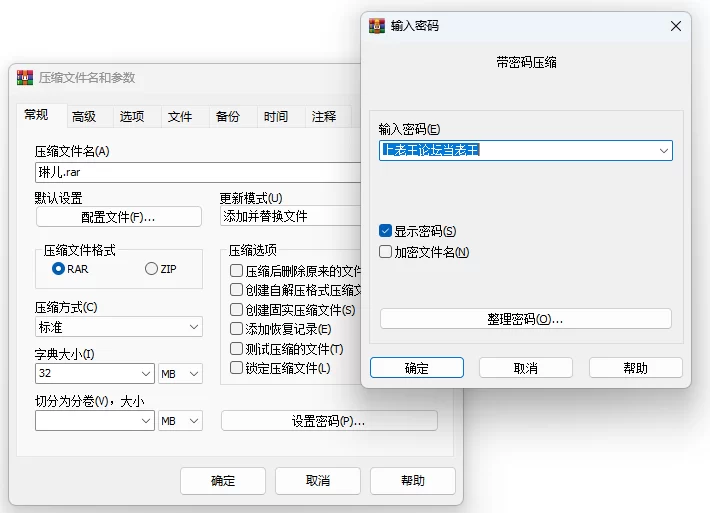The image size is (710, 513).
Task: Open the 备份 tab
Action: 228,117
